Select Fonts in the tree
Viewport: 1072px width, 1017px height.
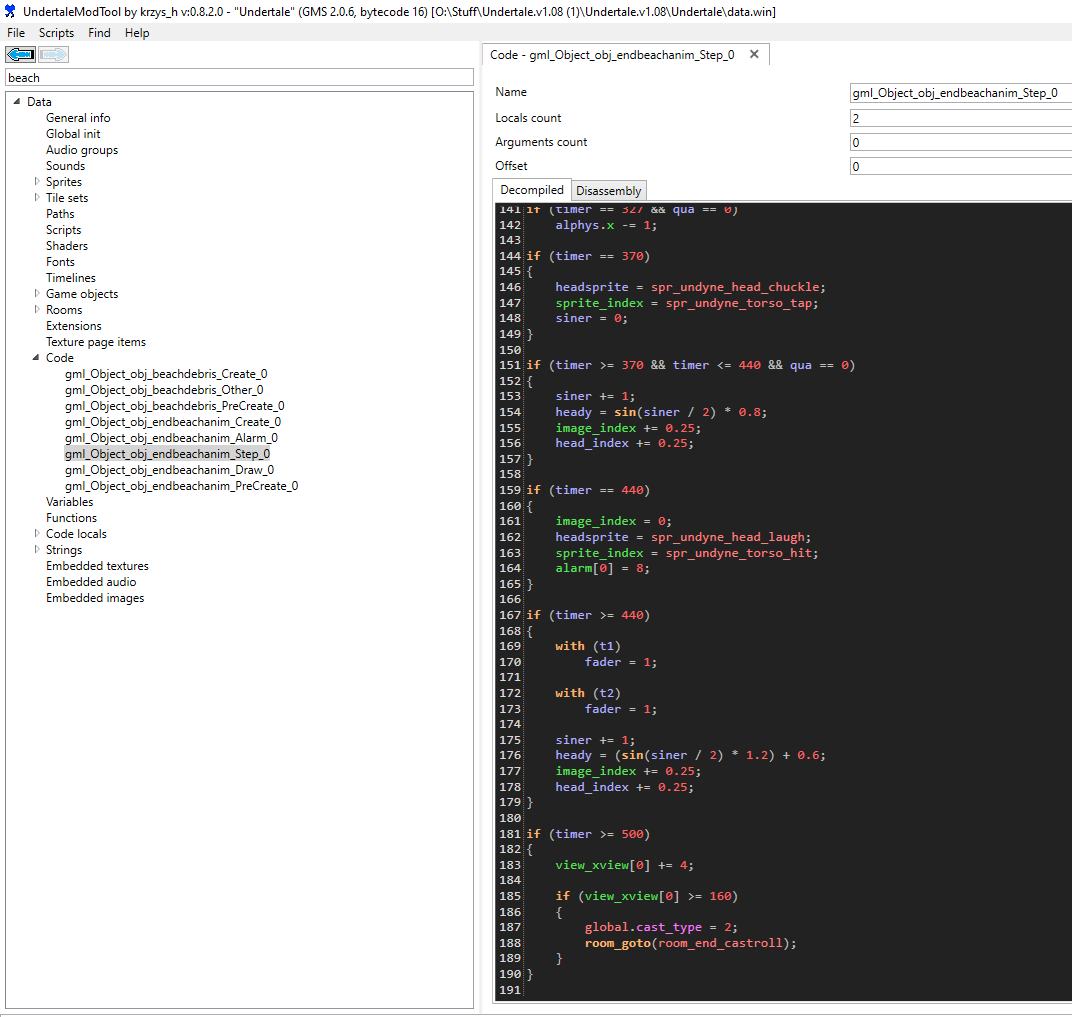click(60, 262)
